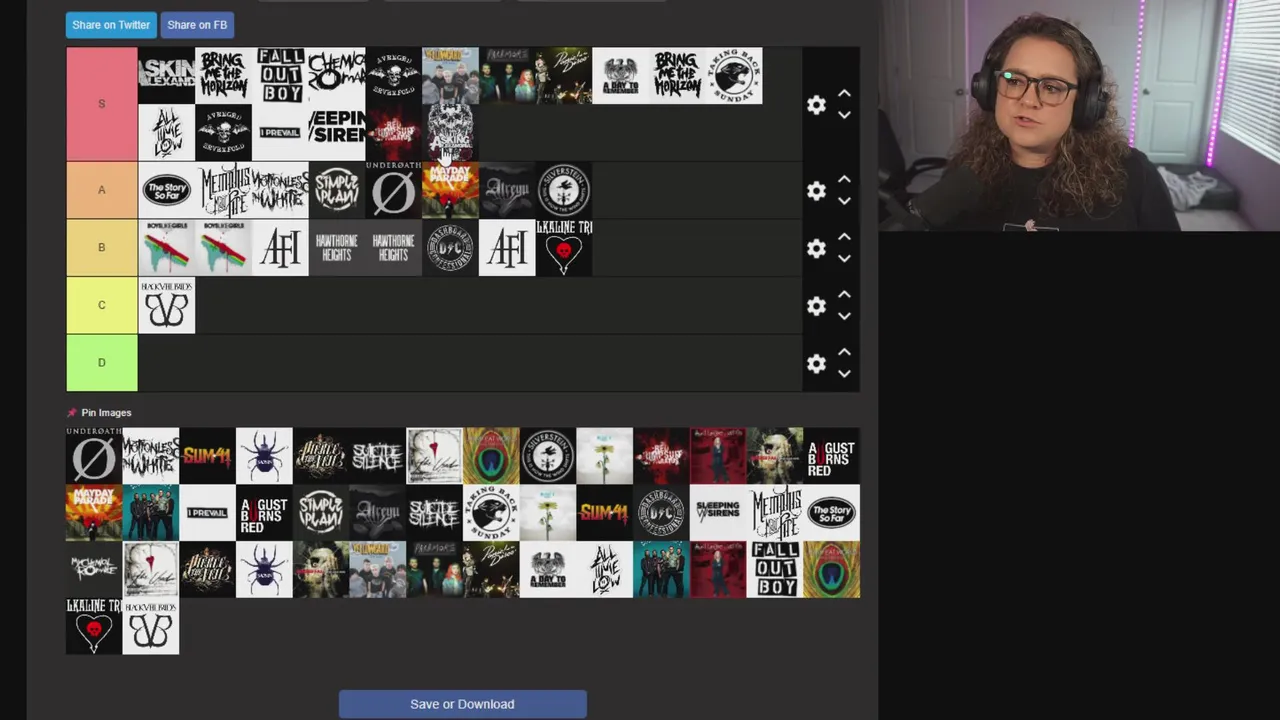Pick Red Jumpsuit Apparatus image in S tier
This screenshot has height=720, width=1280.
[393, 132]
